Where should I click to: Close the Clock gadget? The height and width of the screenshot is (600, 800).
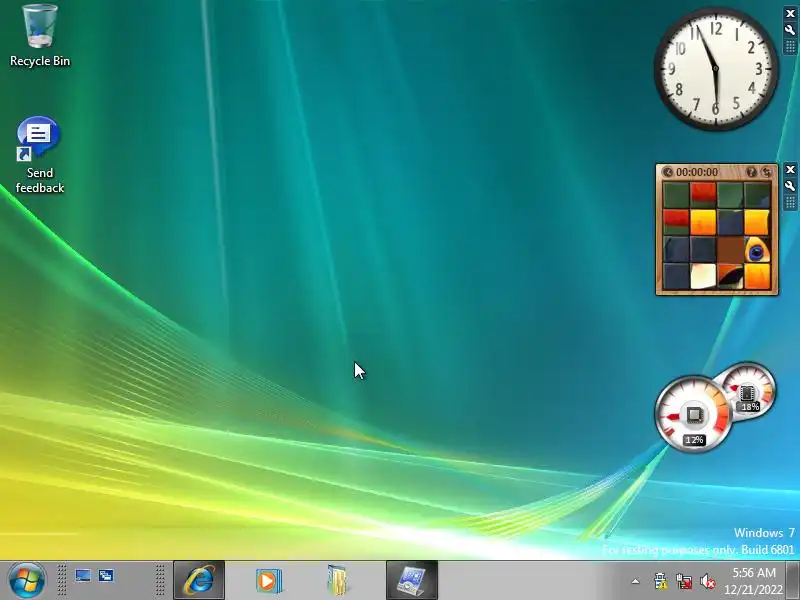coord(790,14)
